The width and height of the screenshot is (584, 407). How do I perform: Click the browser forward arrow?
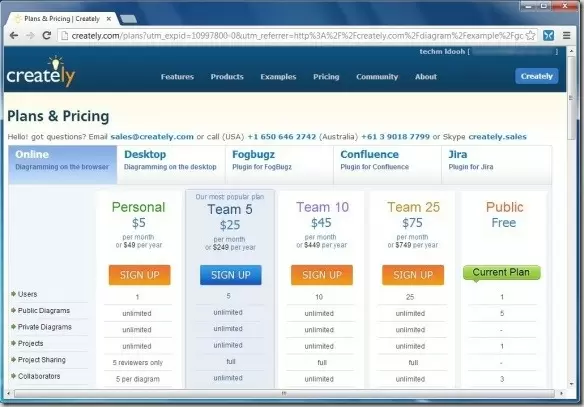(x=30, y=36)
